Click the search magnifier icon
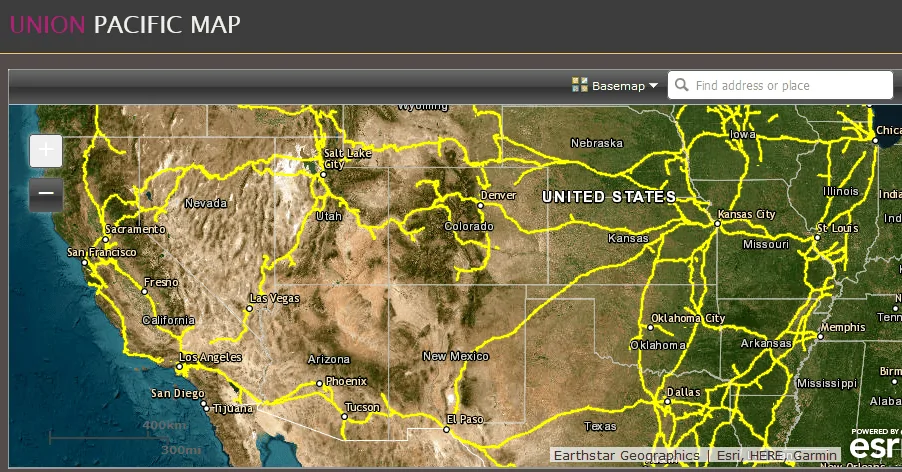Screen dimensions: 902x472 click(x=682, y=85)
